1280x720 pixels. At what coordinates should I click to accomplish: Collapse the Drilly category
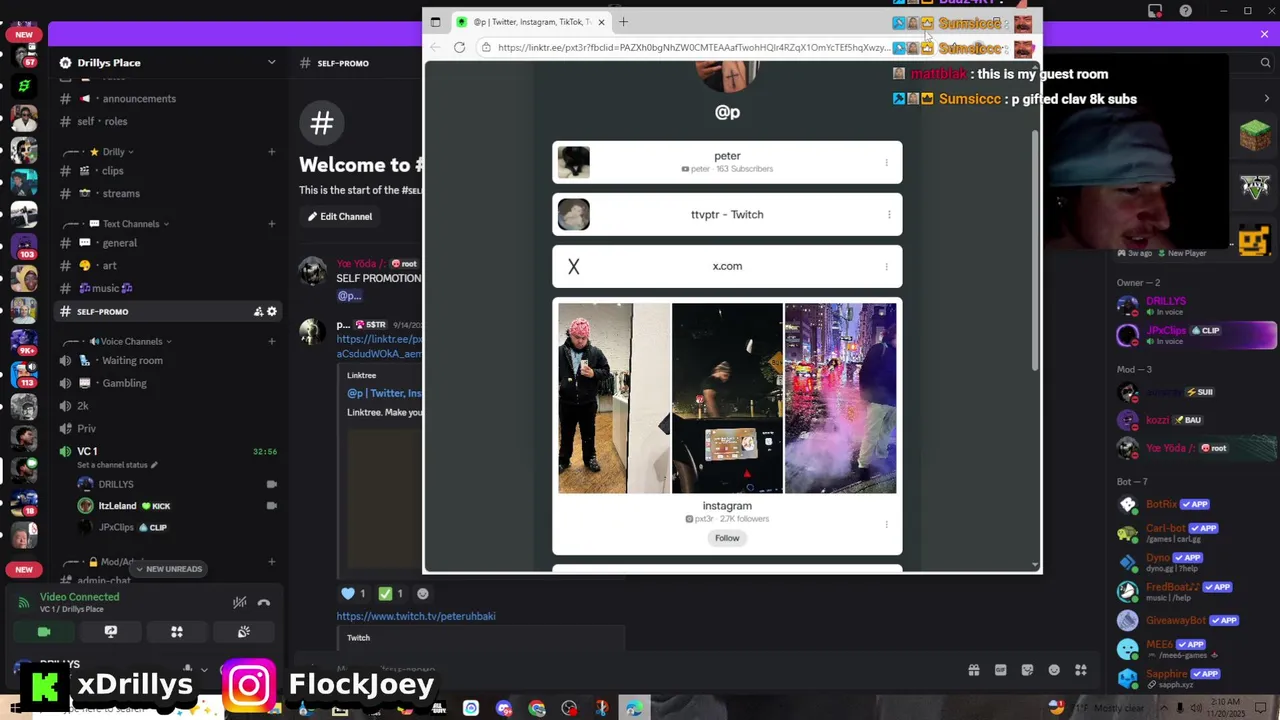113,152
